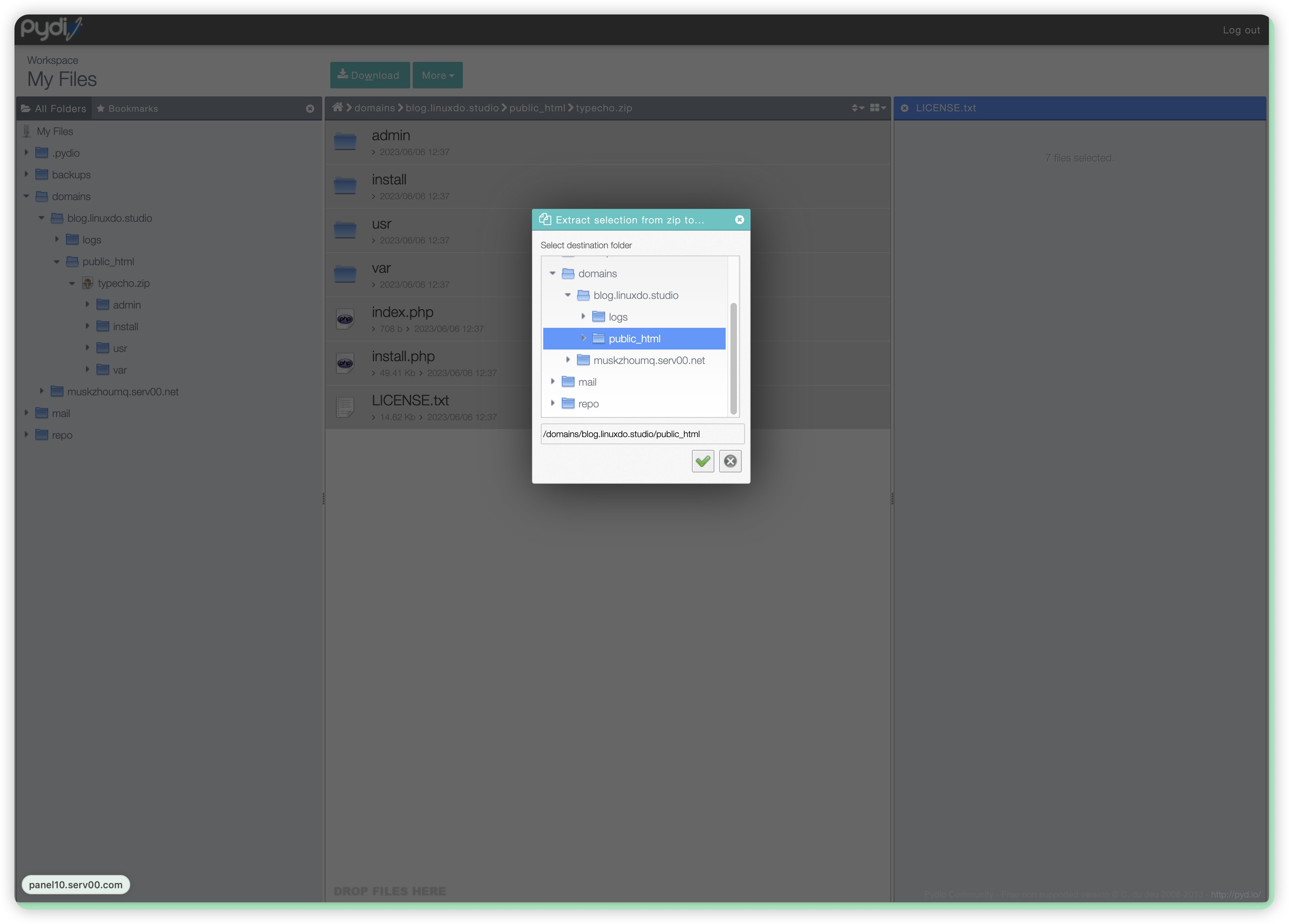Viewport: 1289px width, 924px height.
Task: Close the All Folders panel
Action: [310, 108]
